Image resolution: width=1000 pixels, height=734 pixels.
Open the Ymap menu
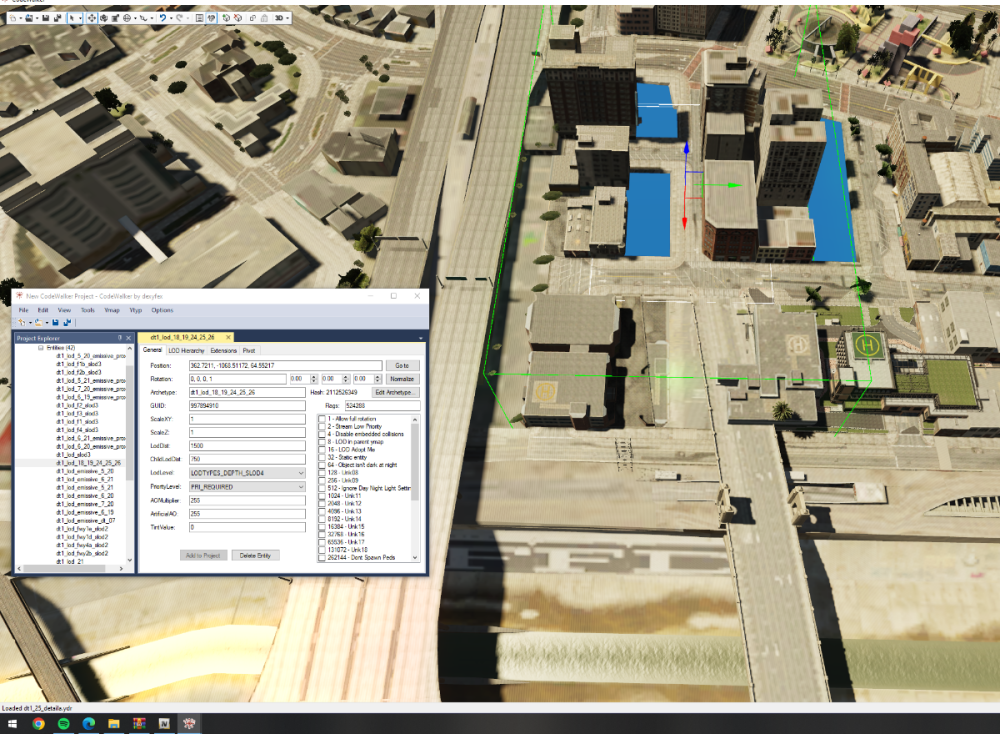pyautogui.click(x=112, y=311)
